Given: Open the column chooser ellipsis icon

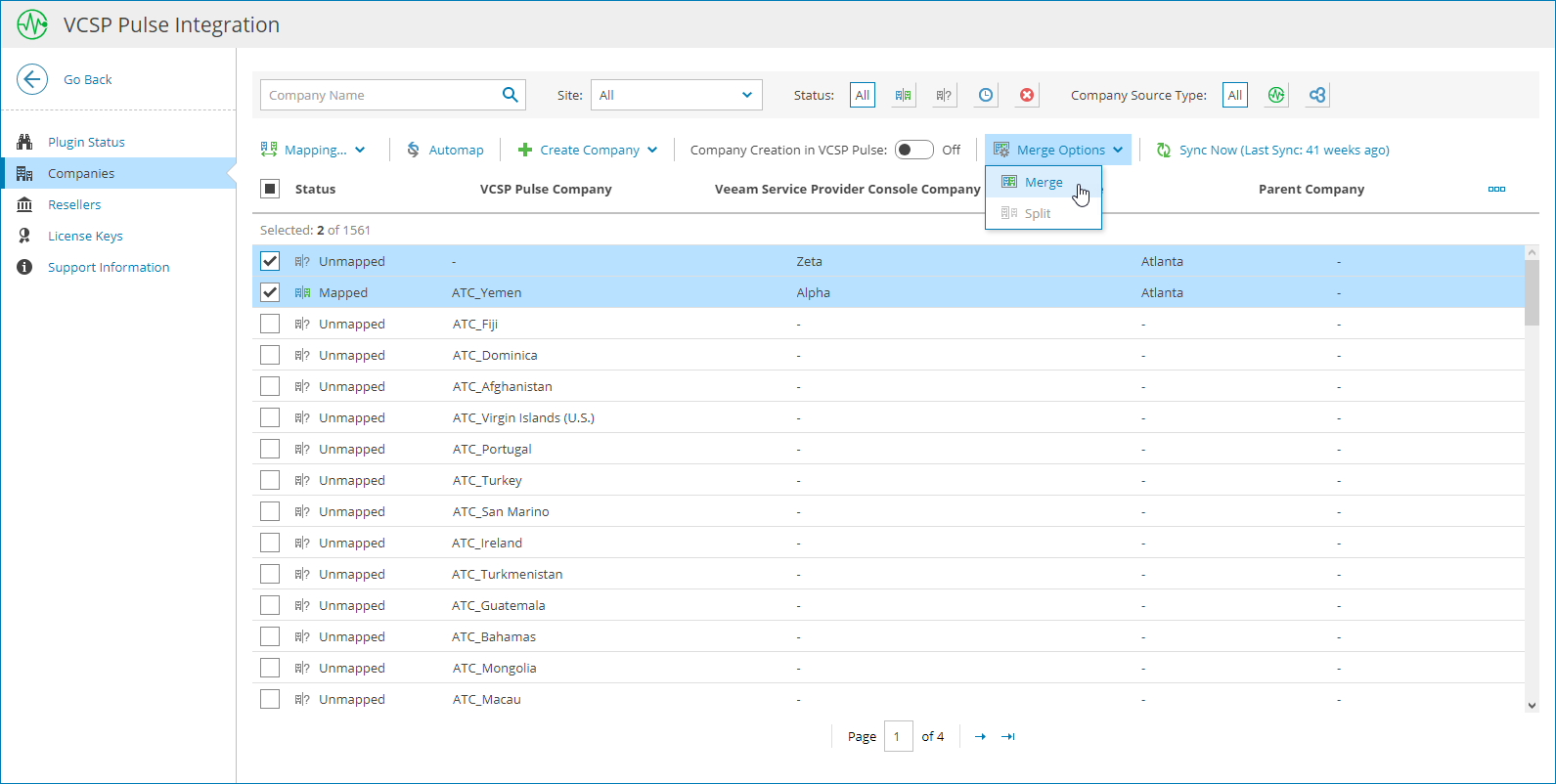Looking at the screenshot, I should (1496, 189).
